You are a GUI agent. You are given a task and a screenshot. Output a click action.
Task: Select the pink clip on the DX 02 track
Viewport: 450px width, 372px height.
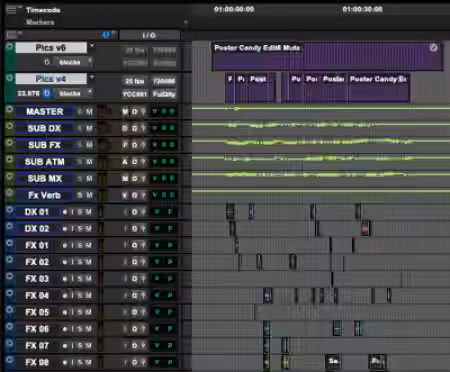click(365, 228)
